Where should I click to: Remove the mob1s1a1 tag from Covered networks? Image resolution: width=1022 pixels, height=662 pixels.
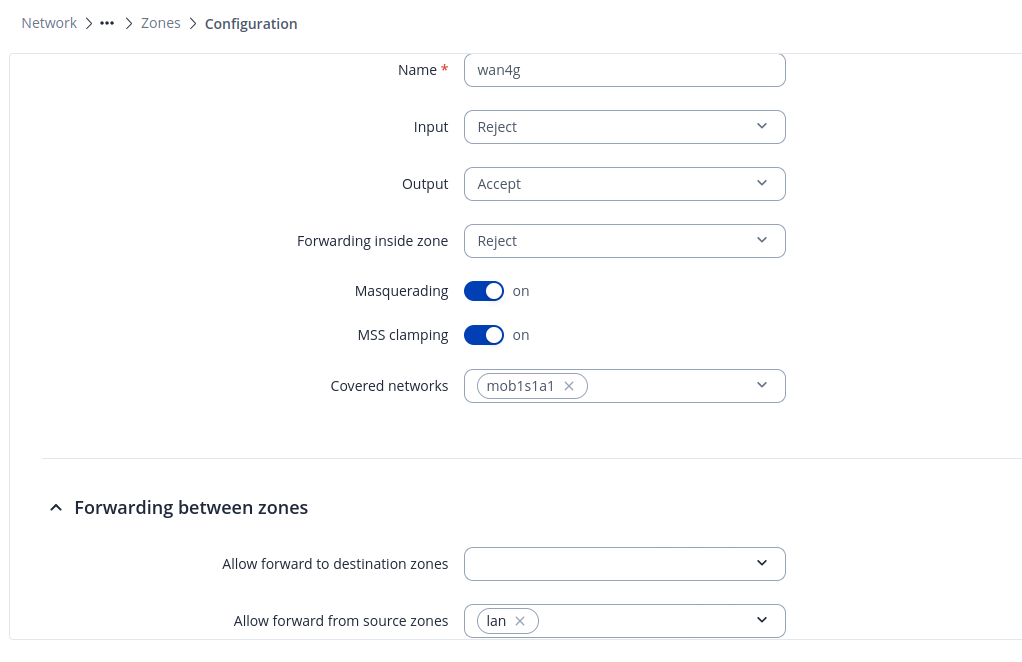(x=569, y=386)
